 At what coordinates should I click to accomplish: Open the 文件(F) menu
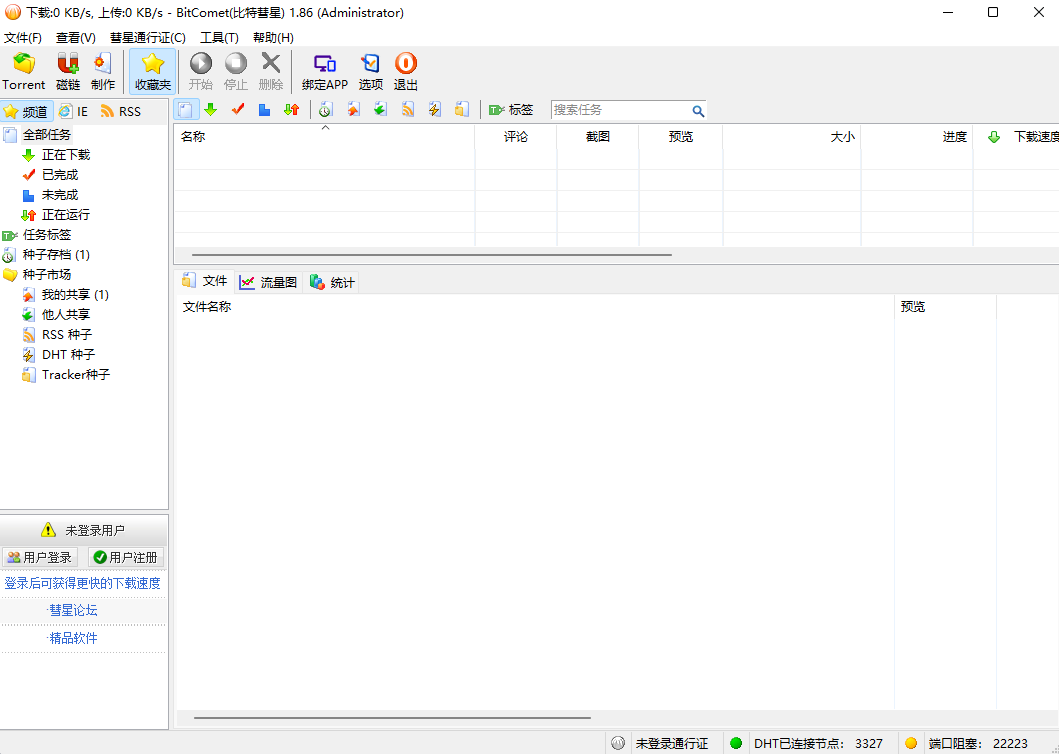(23, 38)
